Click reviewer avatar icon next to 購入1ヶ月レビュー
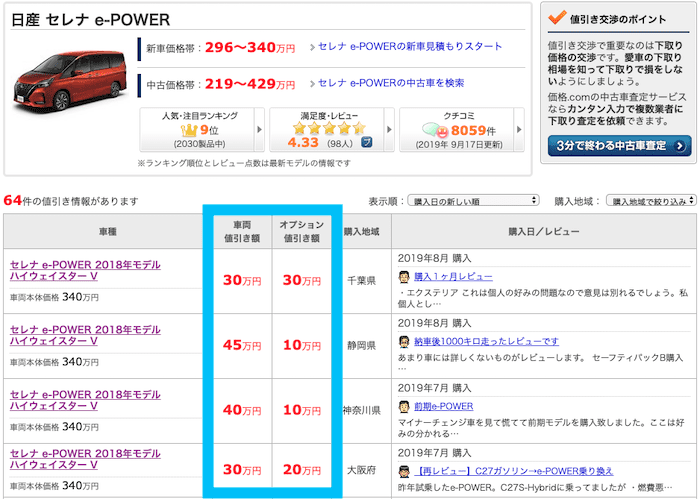Screen dimensions: 700x499 (404, 277)
